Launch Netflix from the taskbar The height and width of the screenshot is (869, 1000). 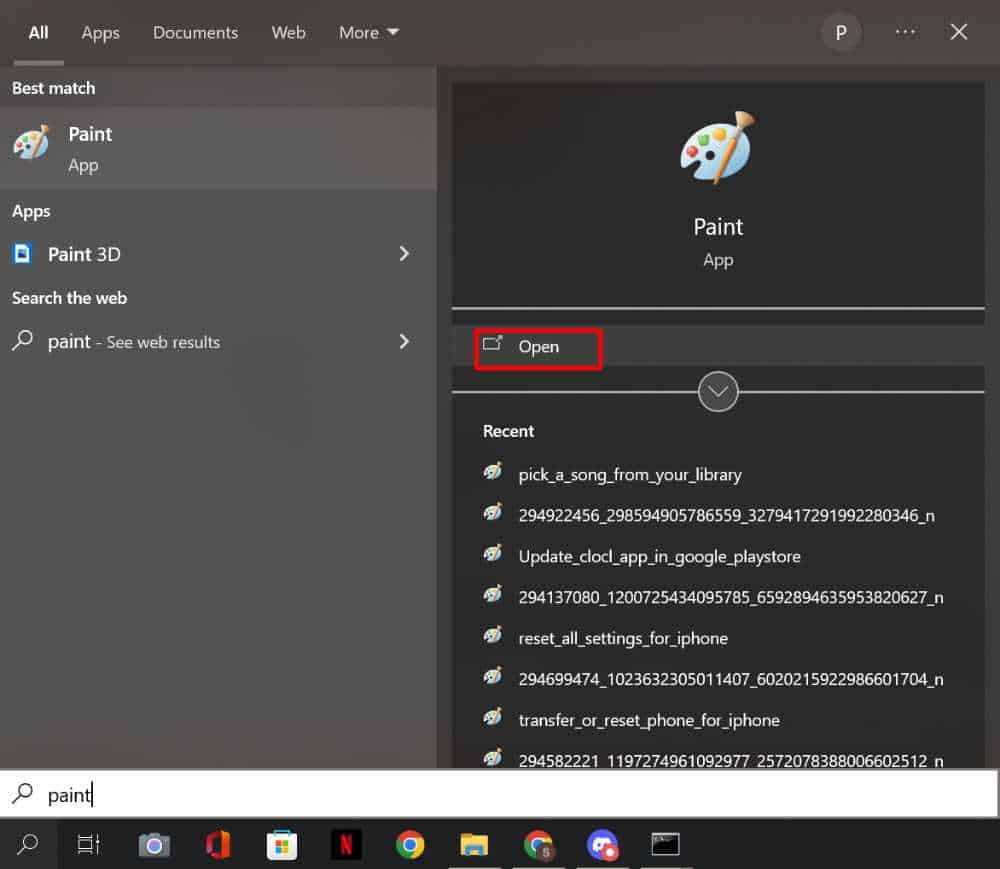[x=346, y=845]
